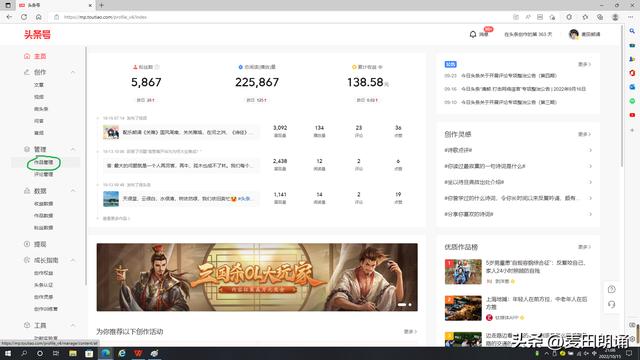Viewport: 640px width, 360px height.
Task: Select 提现 in the sidebar
Action: click(40, 244)
